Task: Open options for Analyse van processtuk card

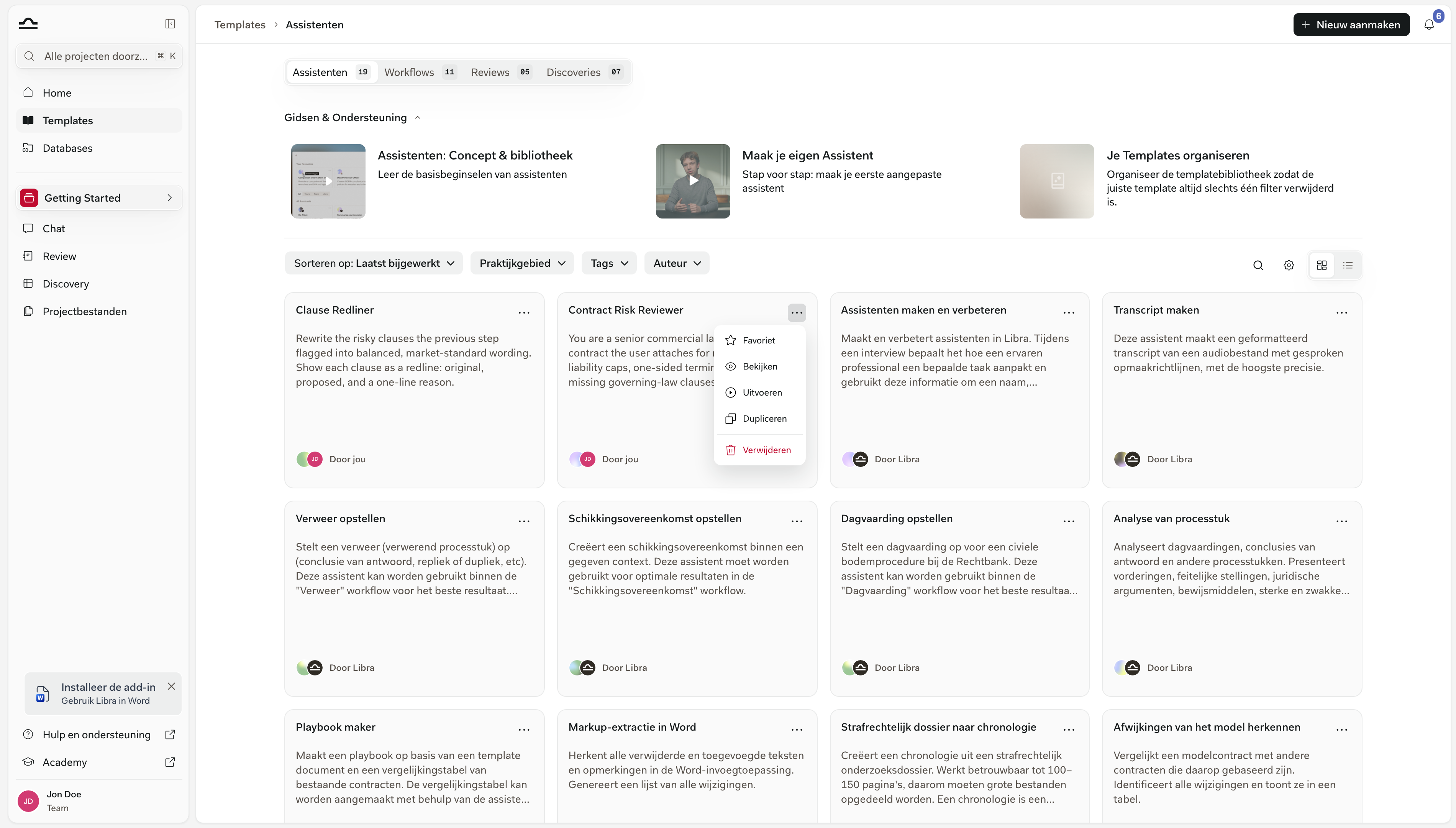Action: 1342,521
